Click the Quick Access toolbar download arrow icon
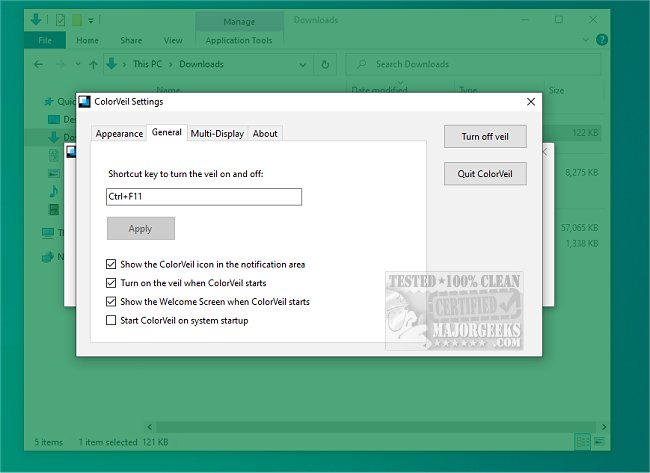Viewport: 650px width, 473px height. pyautogui.click(x=36, y=19)
